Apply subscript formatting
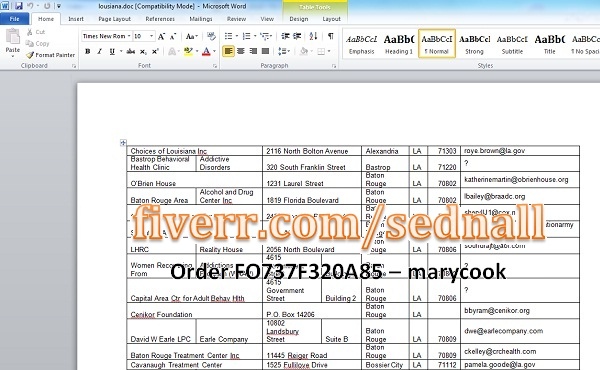This screenshot has height=370, width=600. (143, 51)
